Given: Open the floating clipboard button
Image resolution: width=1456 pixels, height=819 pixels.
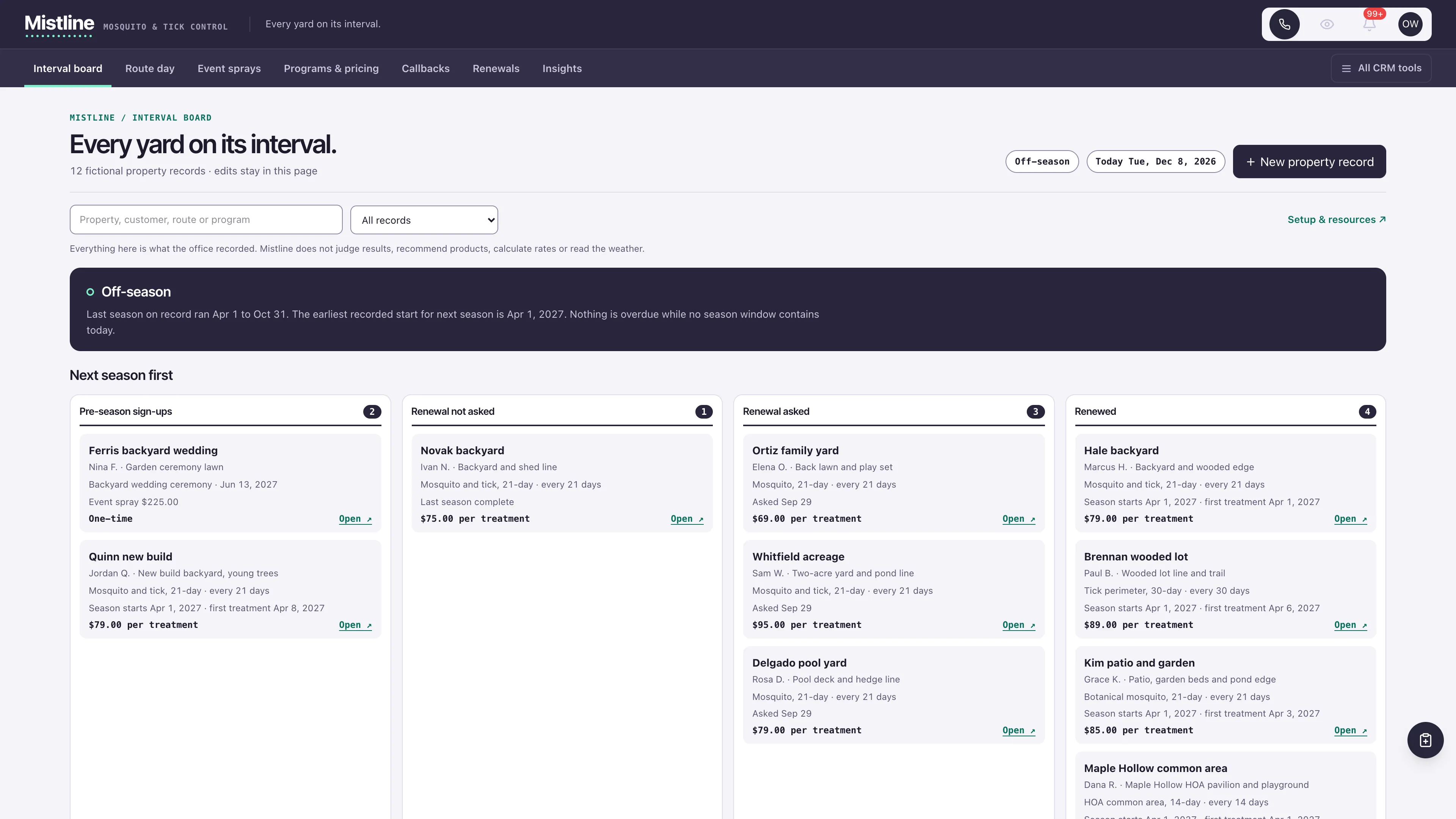Looking at the screenshot, I should 1425,740.
